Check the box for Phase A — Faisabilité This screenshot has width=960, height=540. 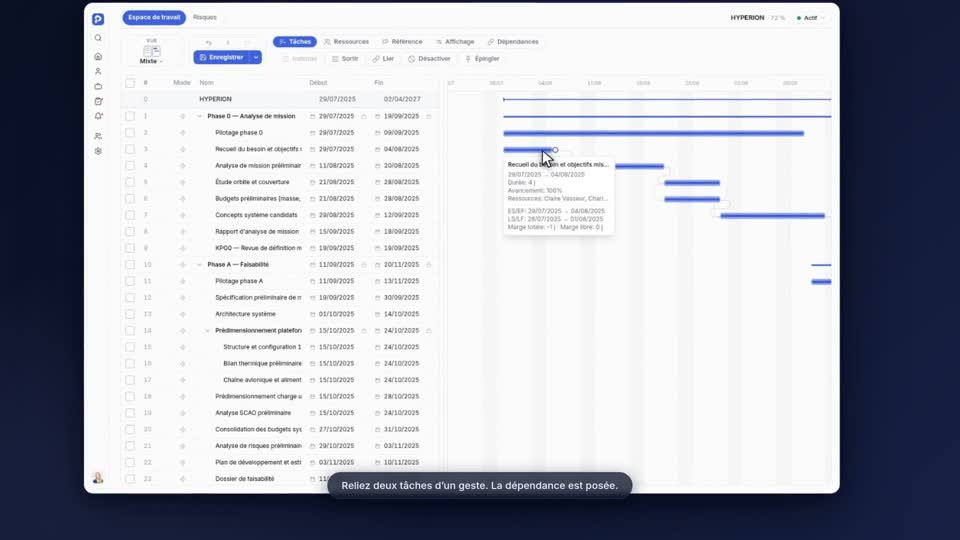click(x=130, y=264)
